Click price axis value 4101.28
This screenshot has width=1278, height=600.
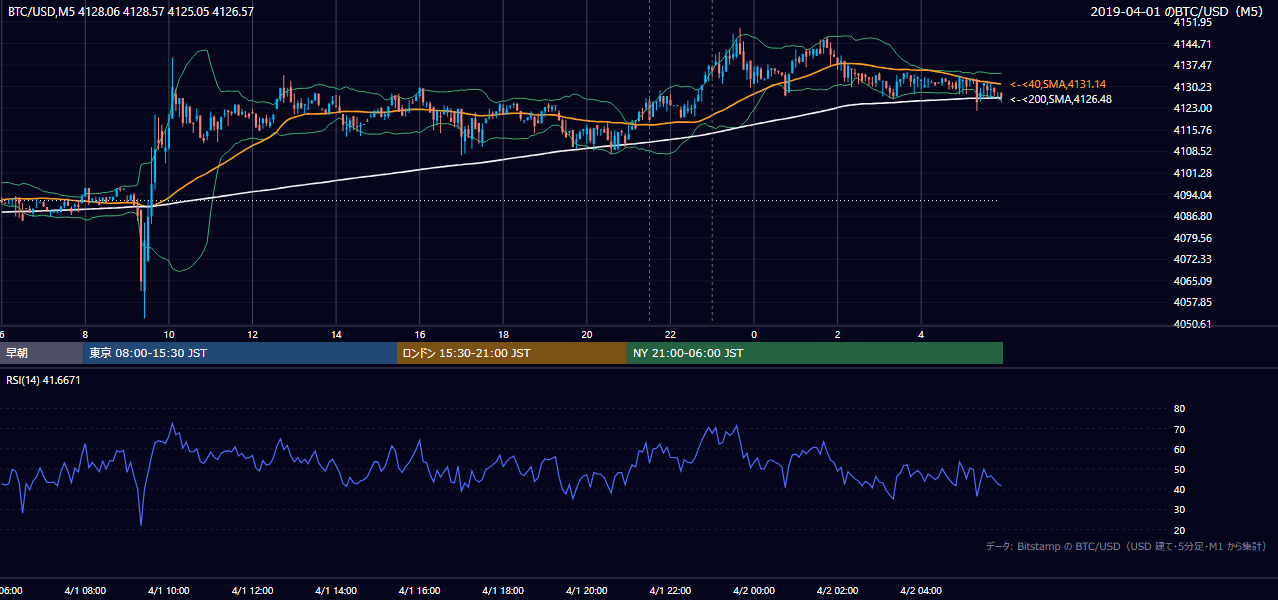click(1193, 173)
